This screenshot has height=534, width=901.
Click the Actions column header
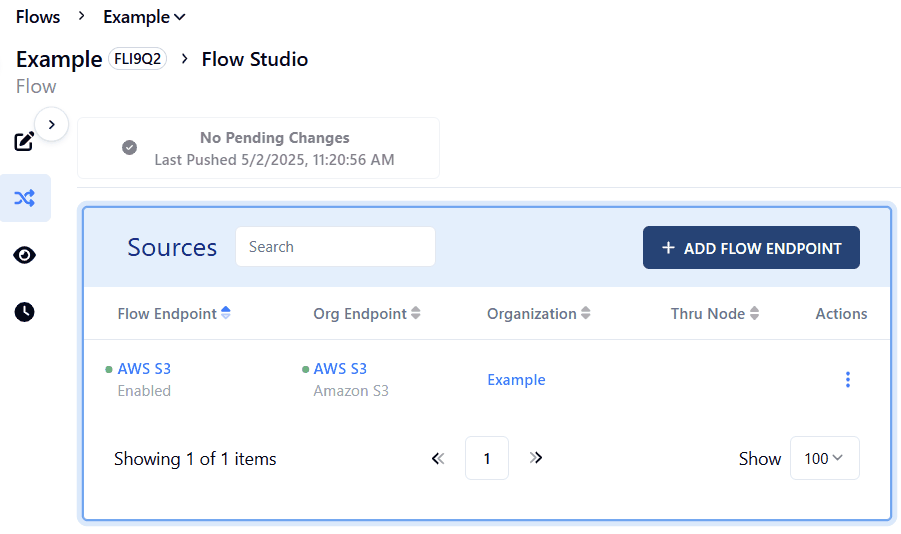pyautogui.click(x=841, y=313)
